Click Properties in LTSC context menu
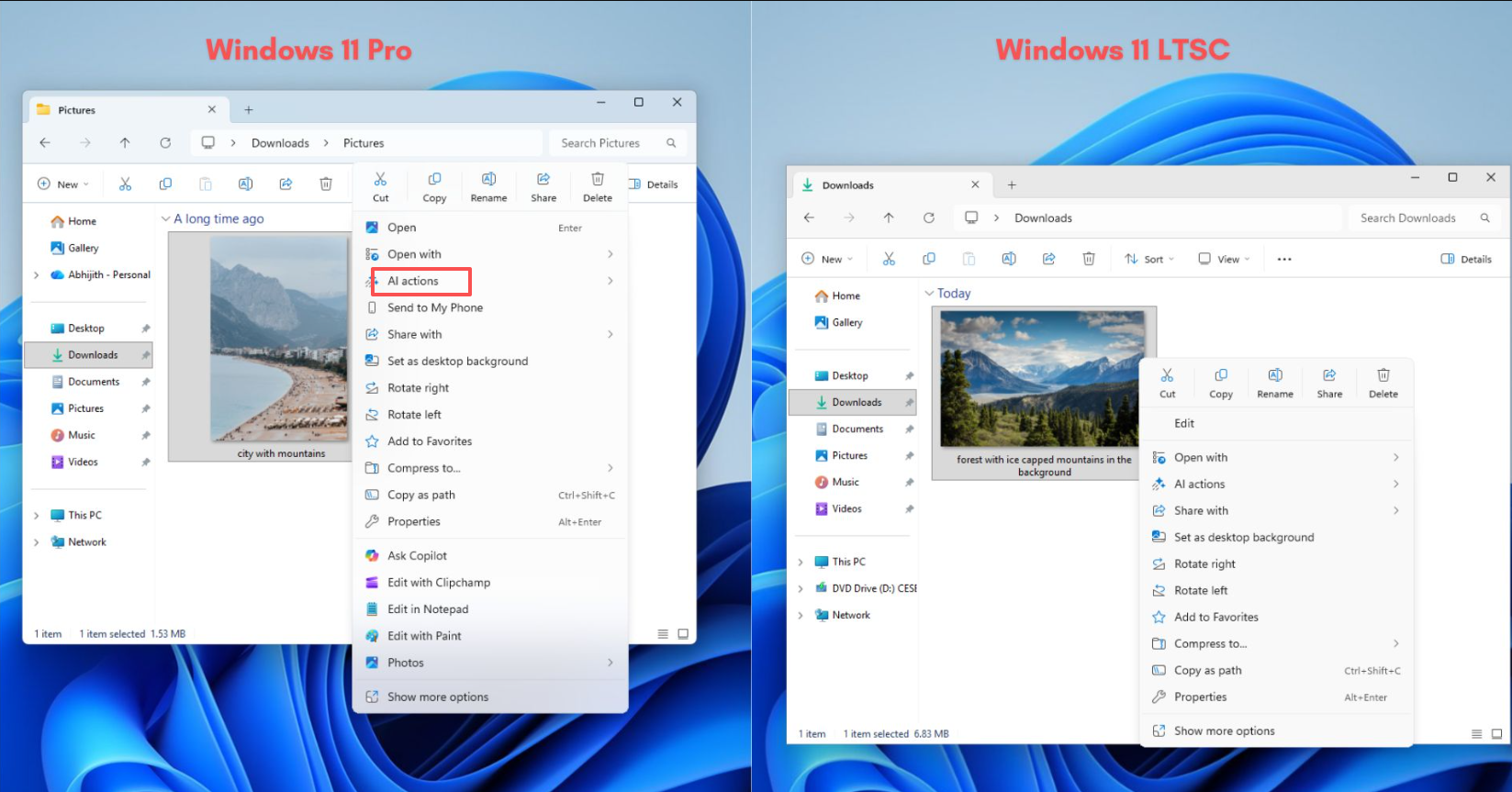The width and height of the screenshot is (1512, 792). pyautogui.click(x=1276, y=697)
